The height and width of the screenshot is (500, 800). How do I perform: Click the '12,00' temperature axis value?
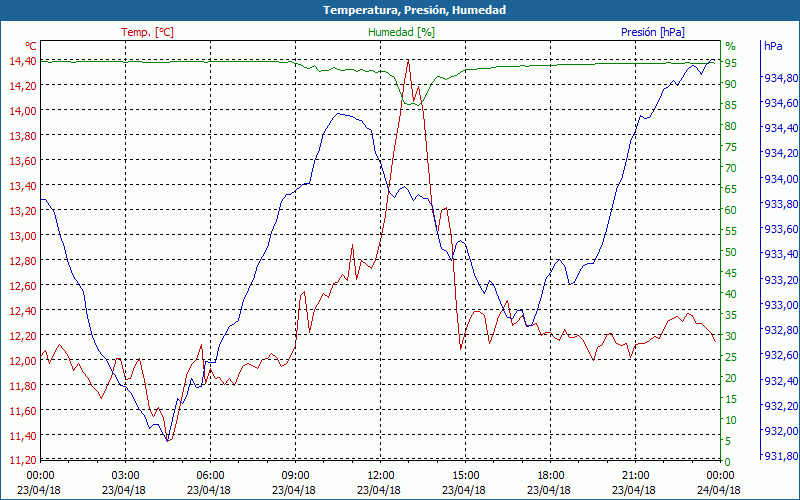coord(22,361)
